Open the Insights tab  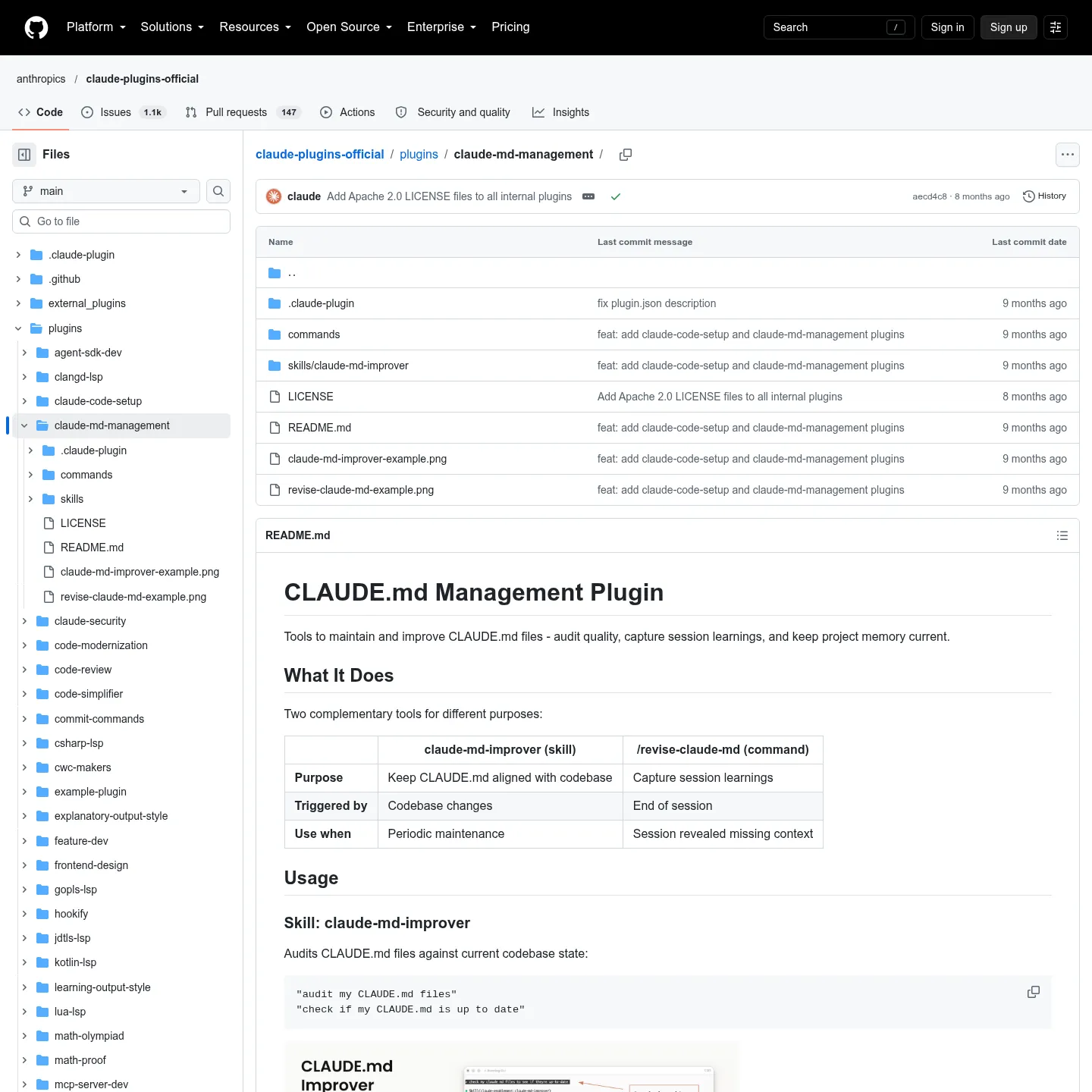coord(560,112)
